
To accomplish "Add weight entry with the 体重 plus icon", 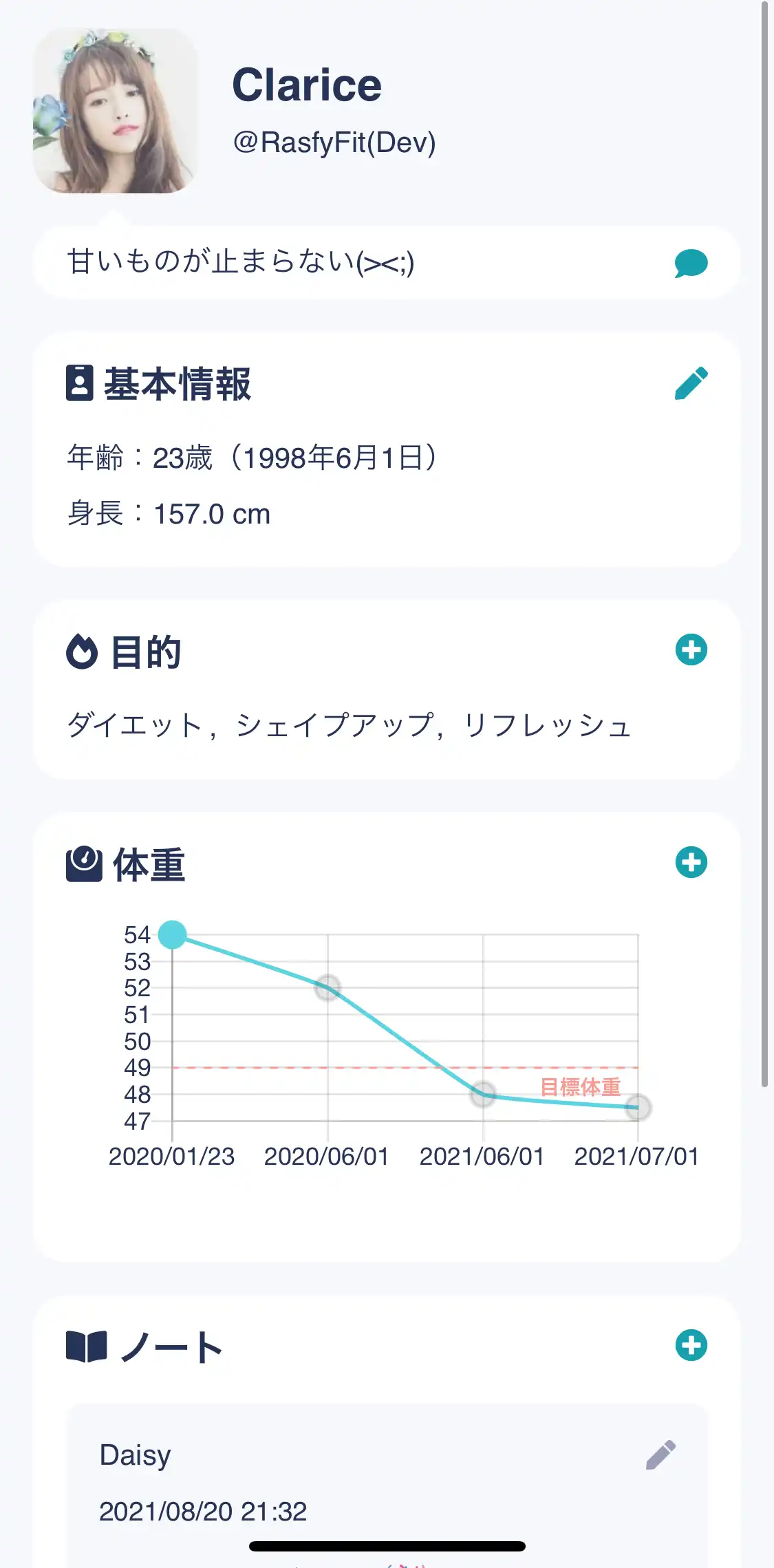I will tap(691, 862).
